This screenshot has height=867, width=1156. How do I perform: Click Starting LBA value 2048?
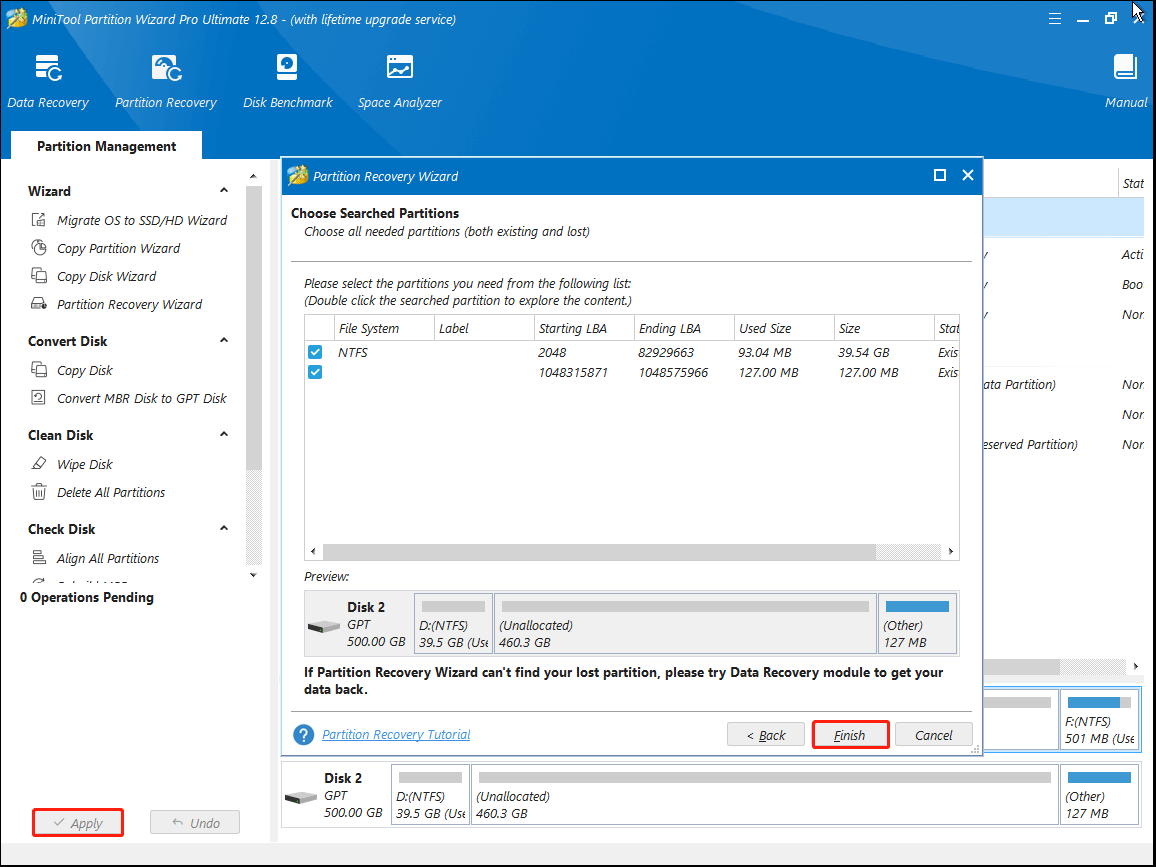[552, 352]
